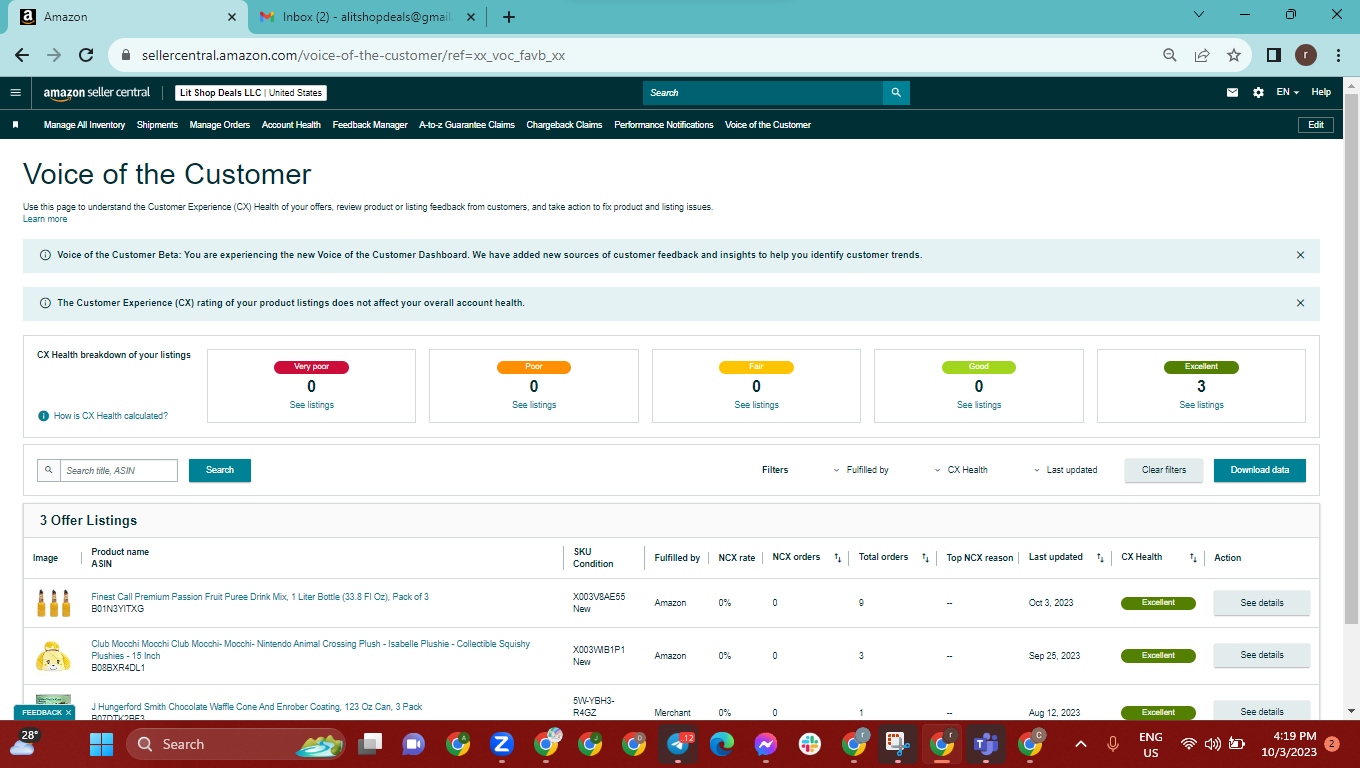Click the Search title, ASIN input field
The height and width of the screenshot is (768, 1360).
click(118, 470)
